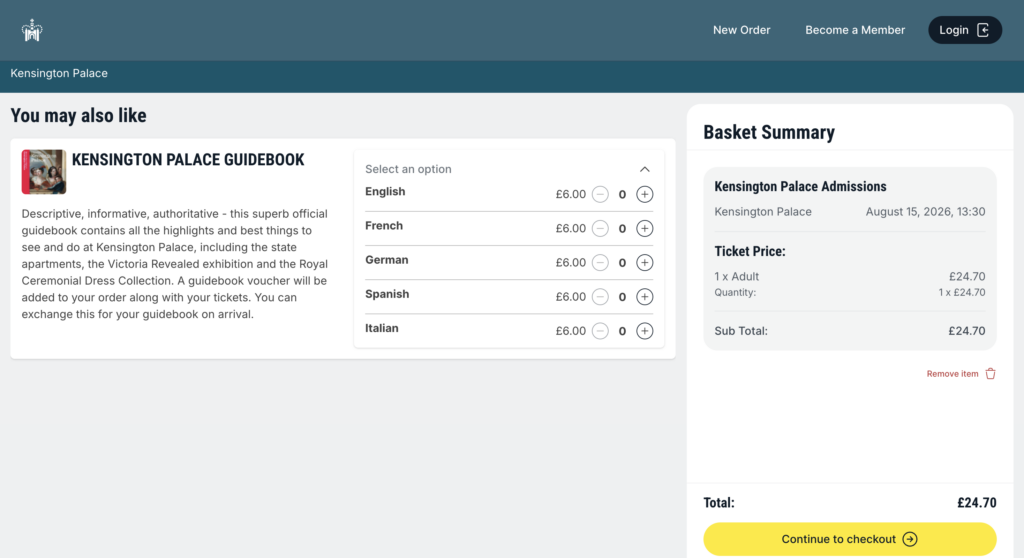
Task: Collapse the Select an option chevron
Action: tap(645, 169)
